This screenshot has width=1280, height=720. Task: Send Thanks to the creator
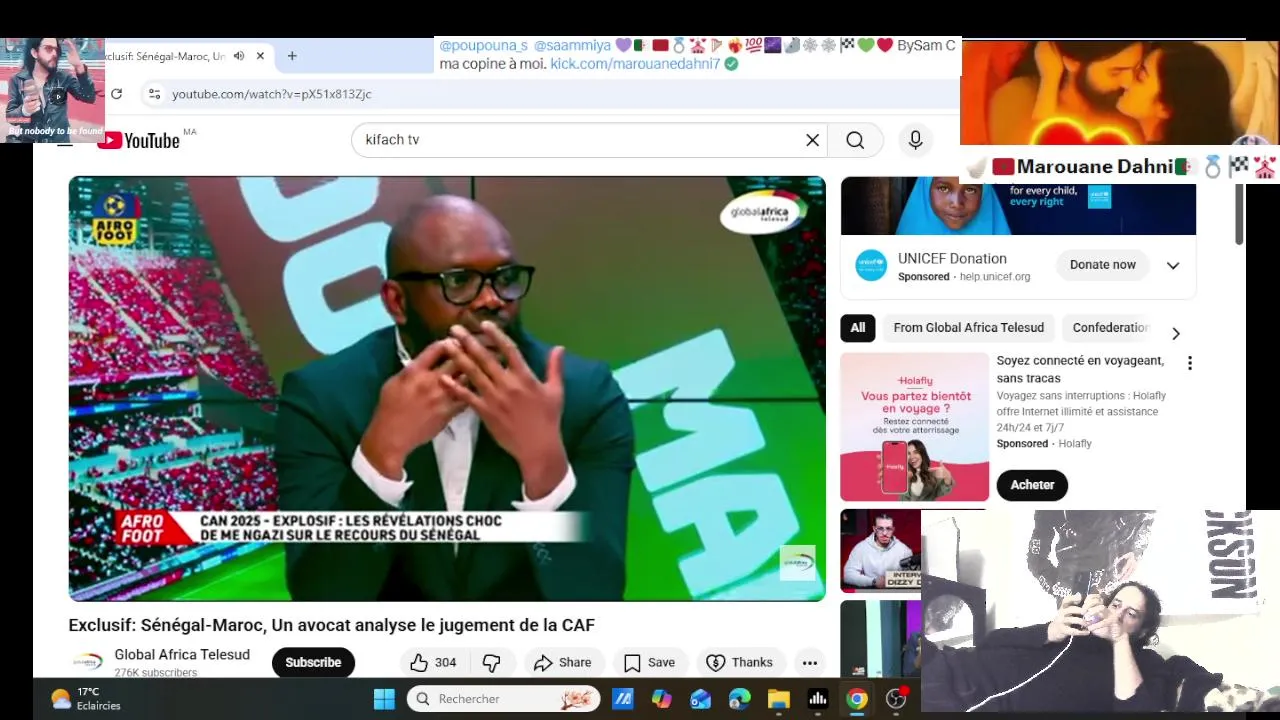[739, 662]
